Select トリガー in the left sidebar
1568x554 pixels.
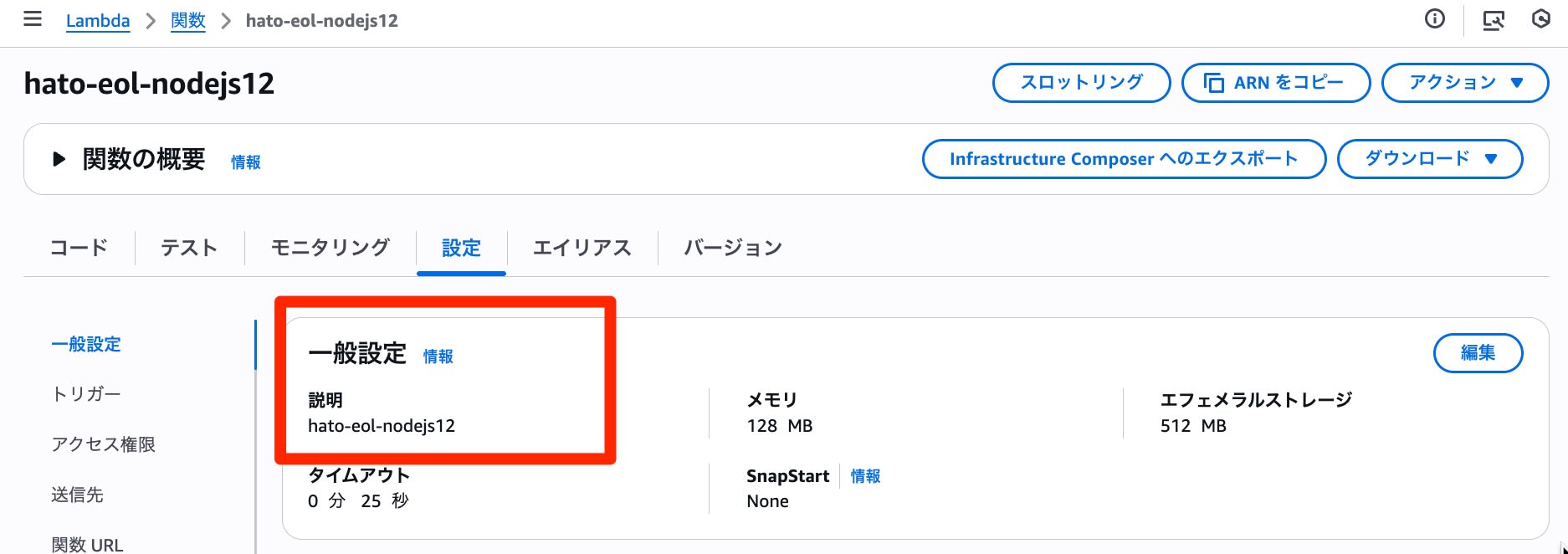tap(86, 394)
